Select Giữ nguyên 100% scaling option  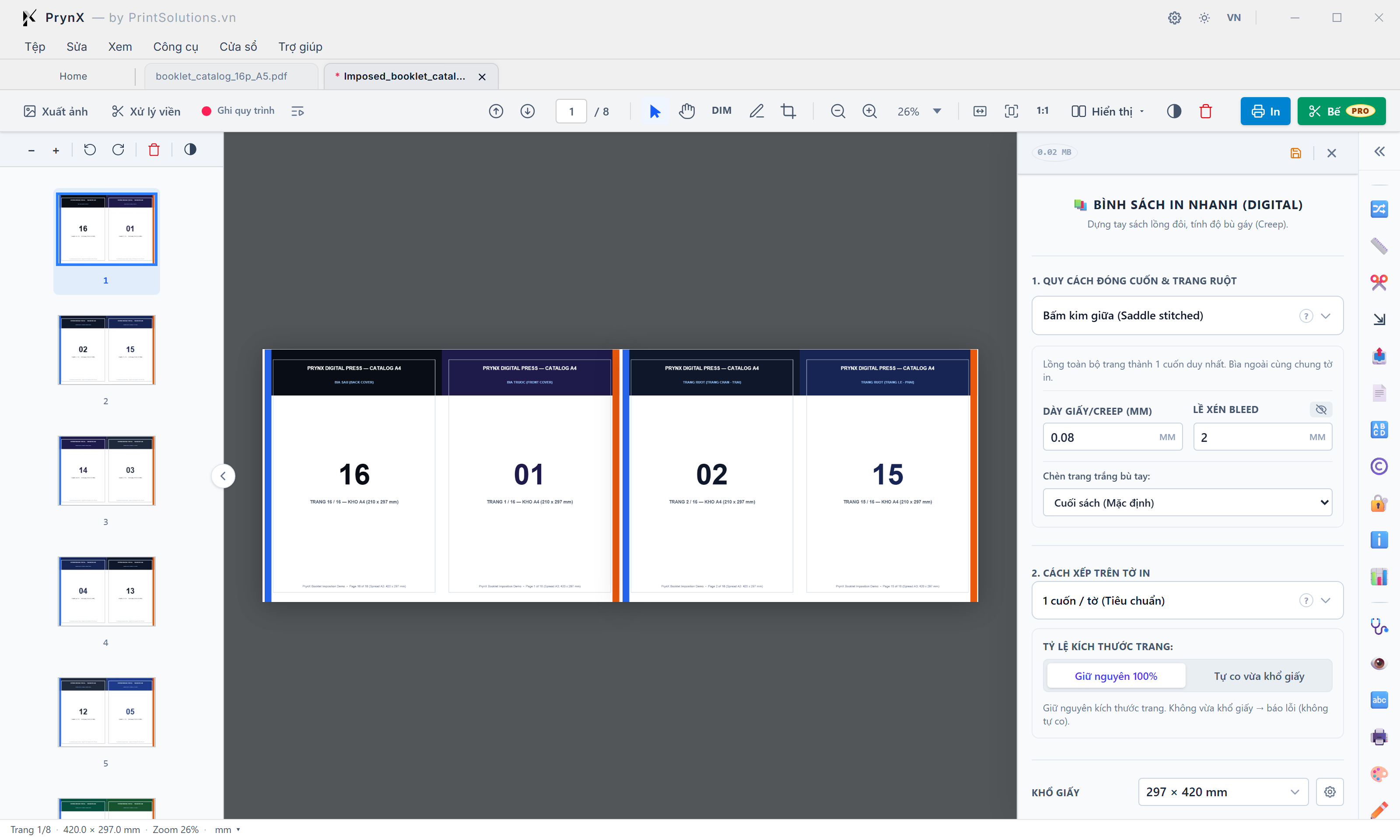click(x=1115, y=676)
